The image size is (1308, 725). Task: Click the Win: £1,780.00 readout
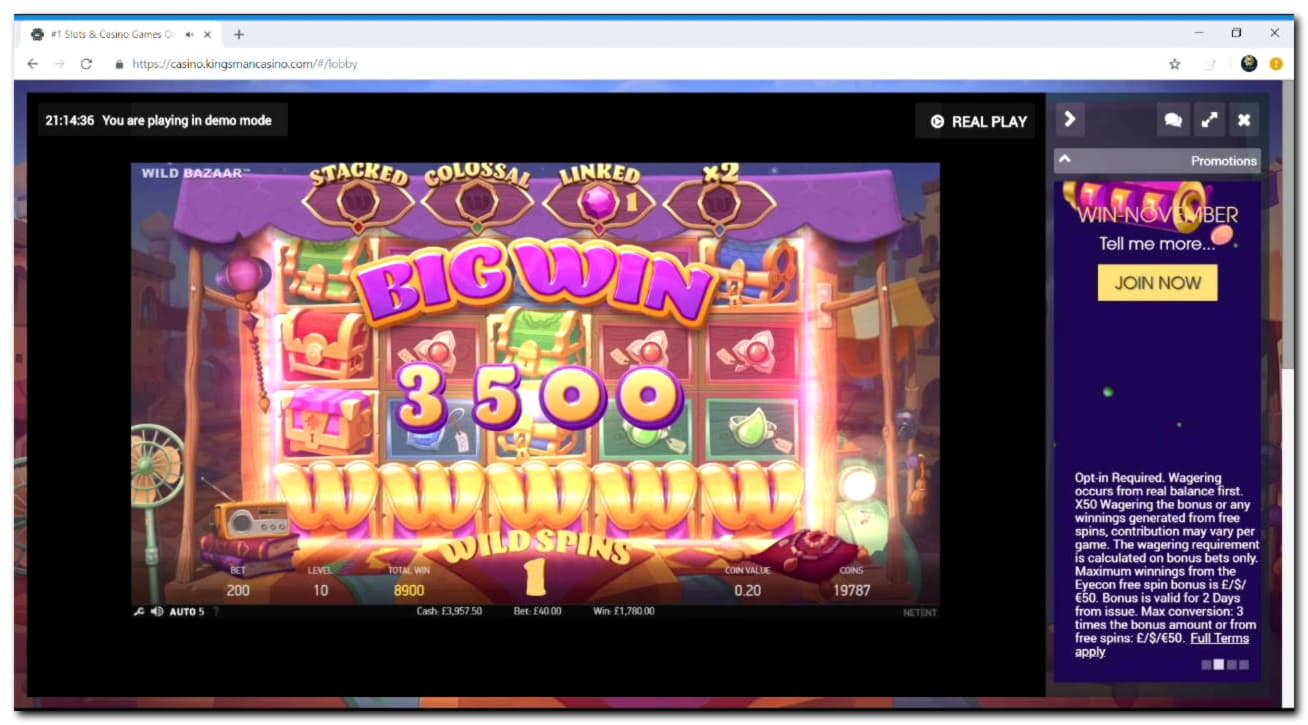coord(624,611)
